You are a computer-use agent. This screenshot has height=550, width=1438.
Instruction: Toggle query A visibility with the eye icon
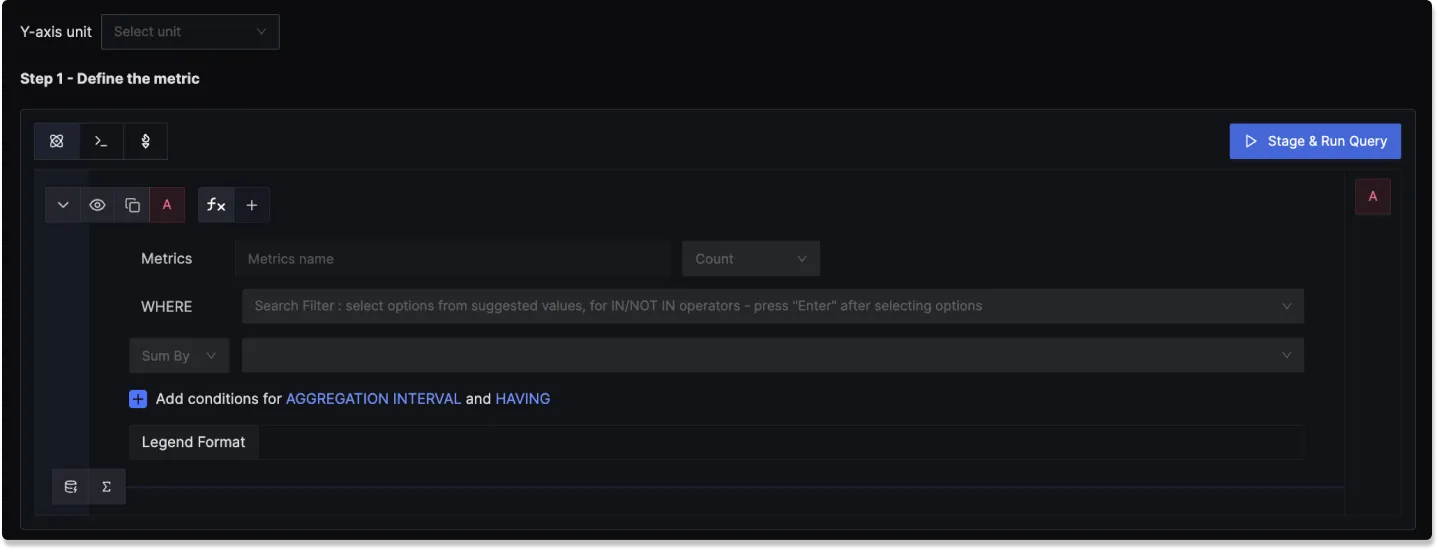97,205
